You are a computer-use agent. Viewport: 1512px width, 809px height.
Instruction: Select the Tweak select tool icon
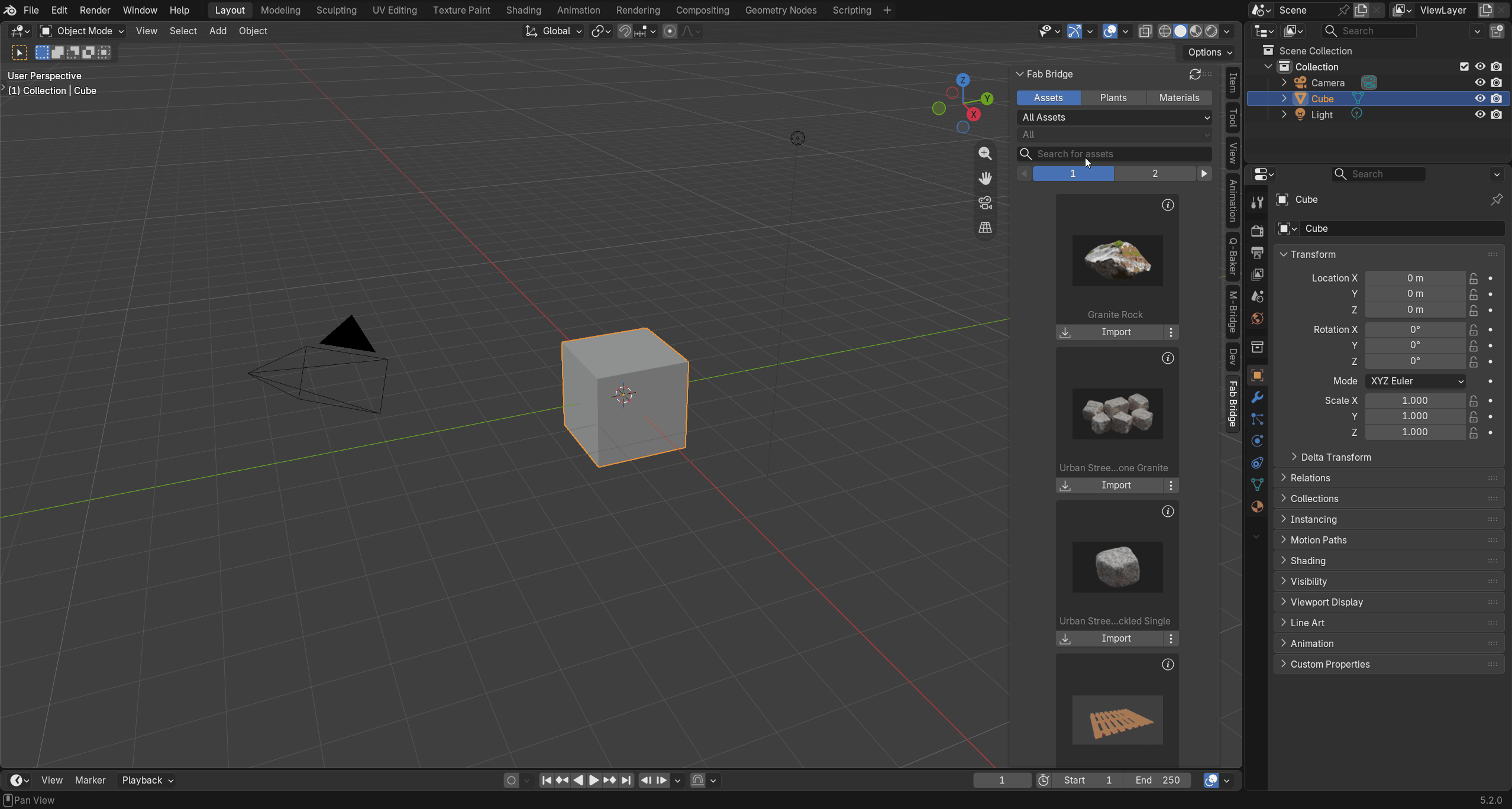(x=19, y=53)
